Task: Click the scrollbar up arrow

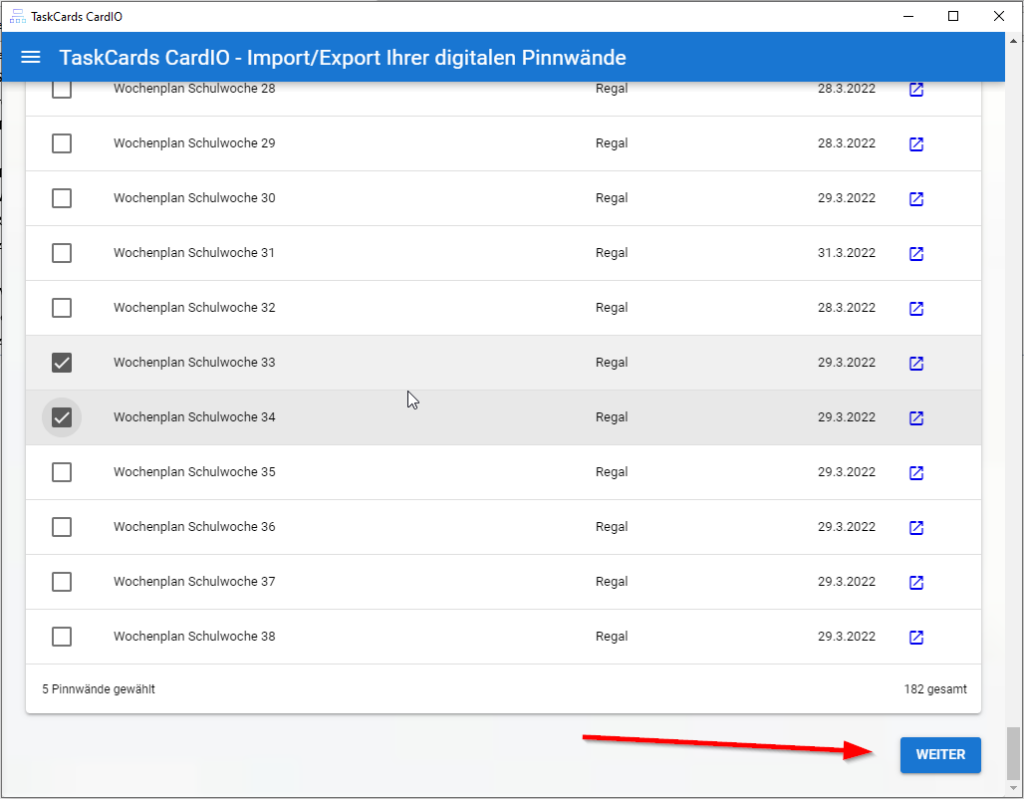Action: tap(1013, 40)
